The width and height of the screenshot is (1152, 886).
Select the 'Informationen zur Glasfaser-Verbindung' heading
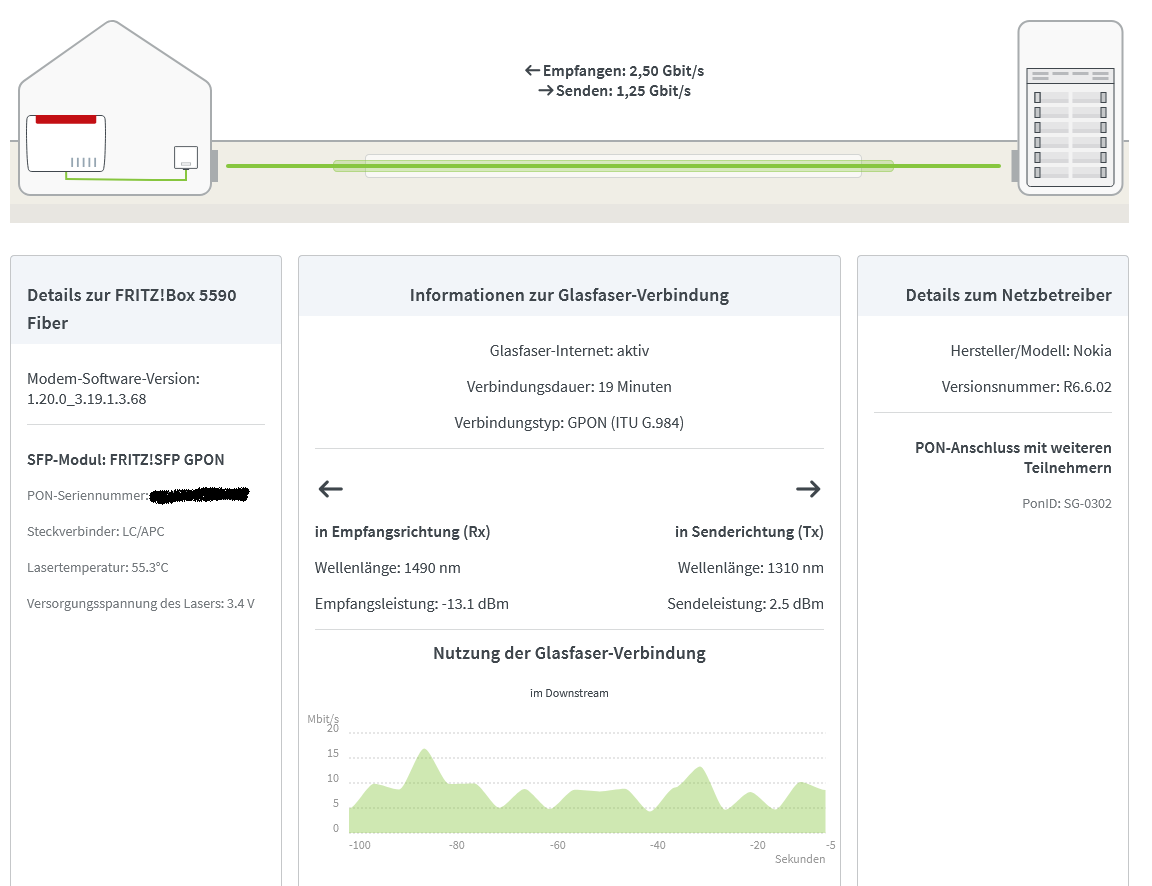click(569, 295)
